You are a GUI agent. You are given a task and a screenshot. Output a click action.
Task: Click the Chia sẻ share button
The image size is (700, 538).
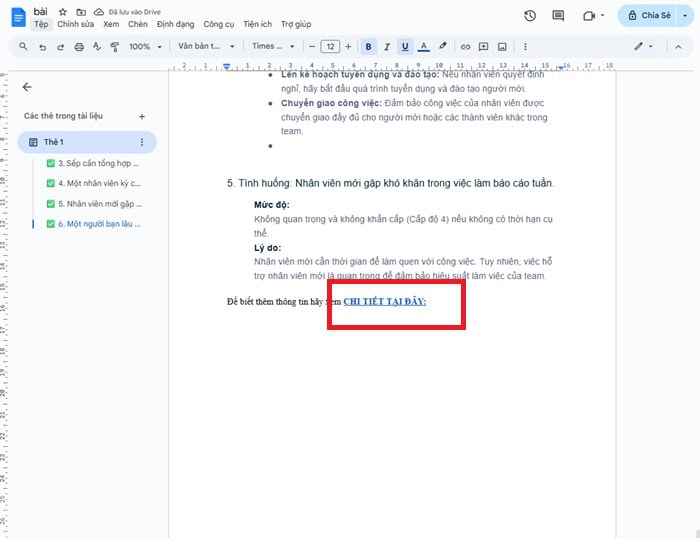[x=648, y=16]
